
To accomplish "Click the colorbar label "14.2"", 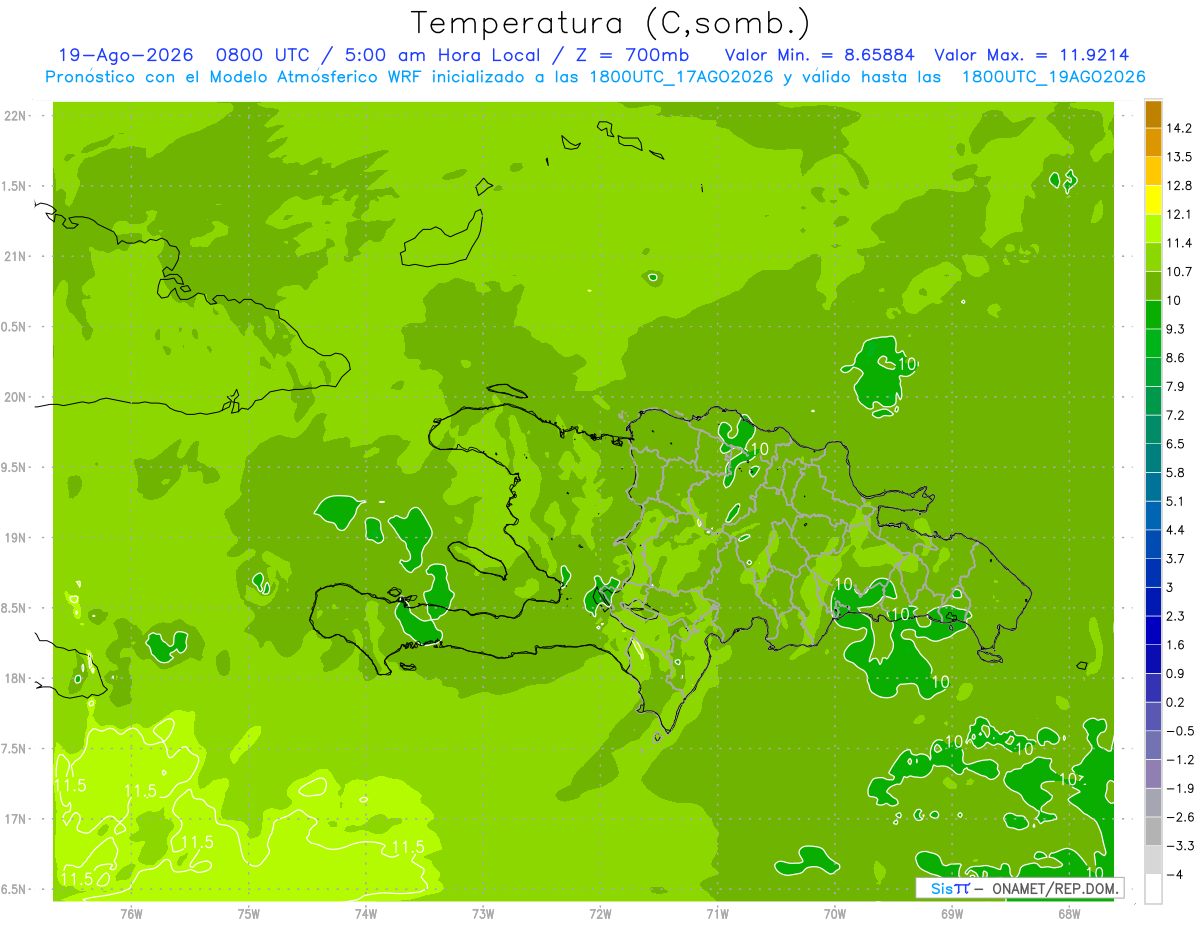I will pyautogui.click(x=1180, y=128).
